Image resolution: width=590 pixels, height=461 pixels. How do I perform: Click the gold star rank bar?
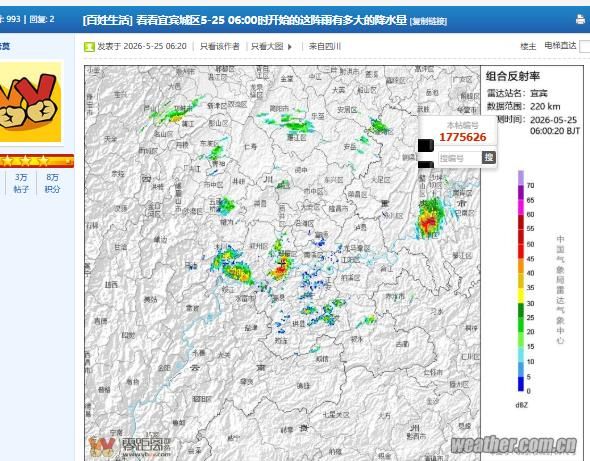tap(36, 161)
